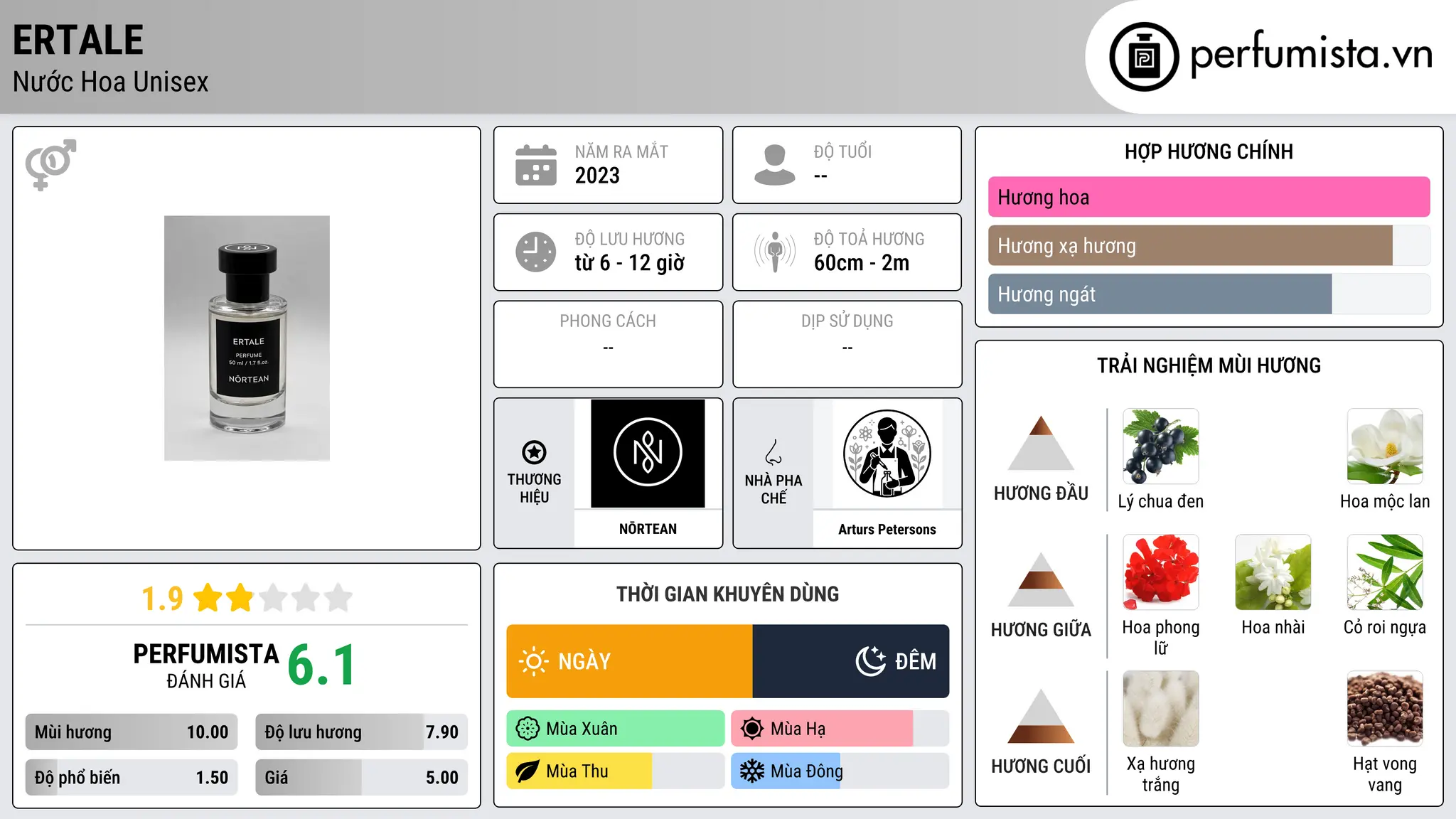Click the Giá 5.00 score bar
The image size is (1456, 819).
361,777
